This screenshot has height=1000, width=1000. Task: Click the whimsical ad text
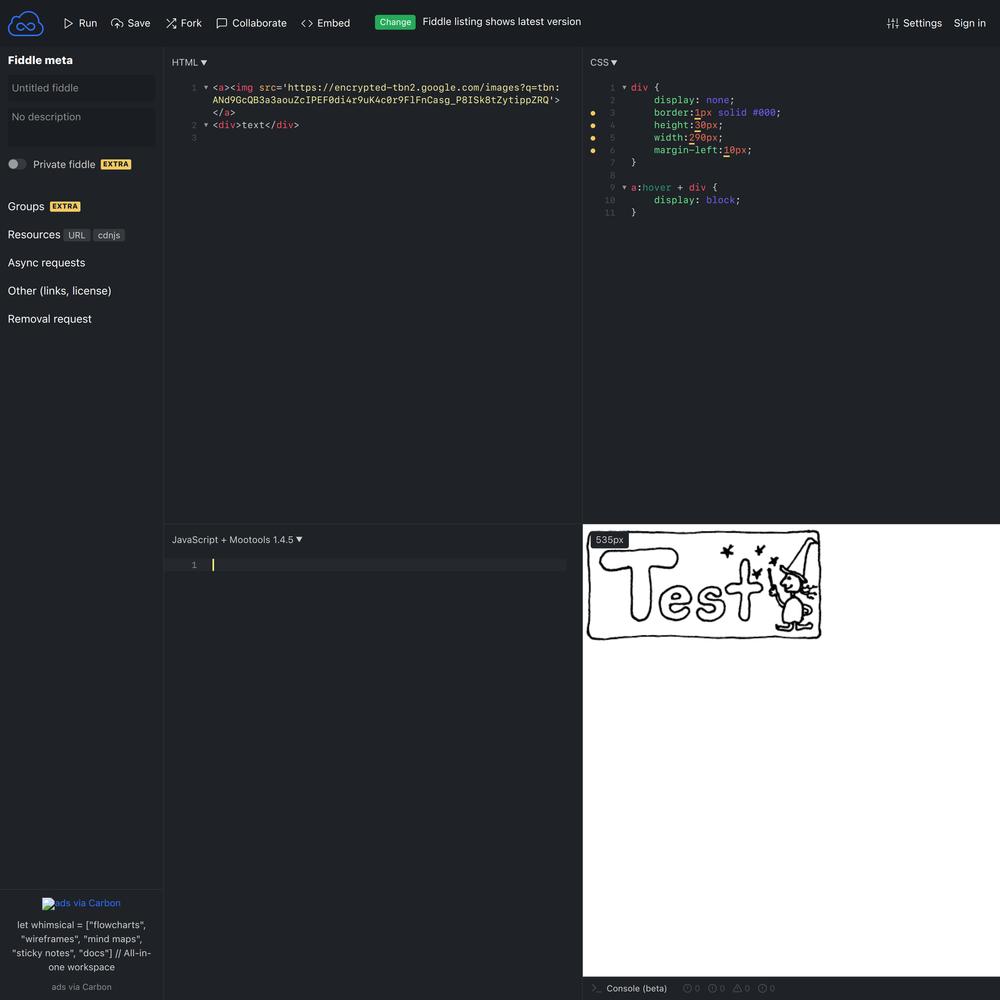point(81,946)
